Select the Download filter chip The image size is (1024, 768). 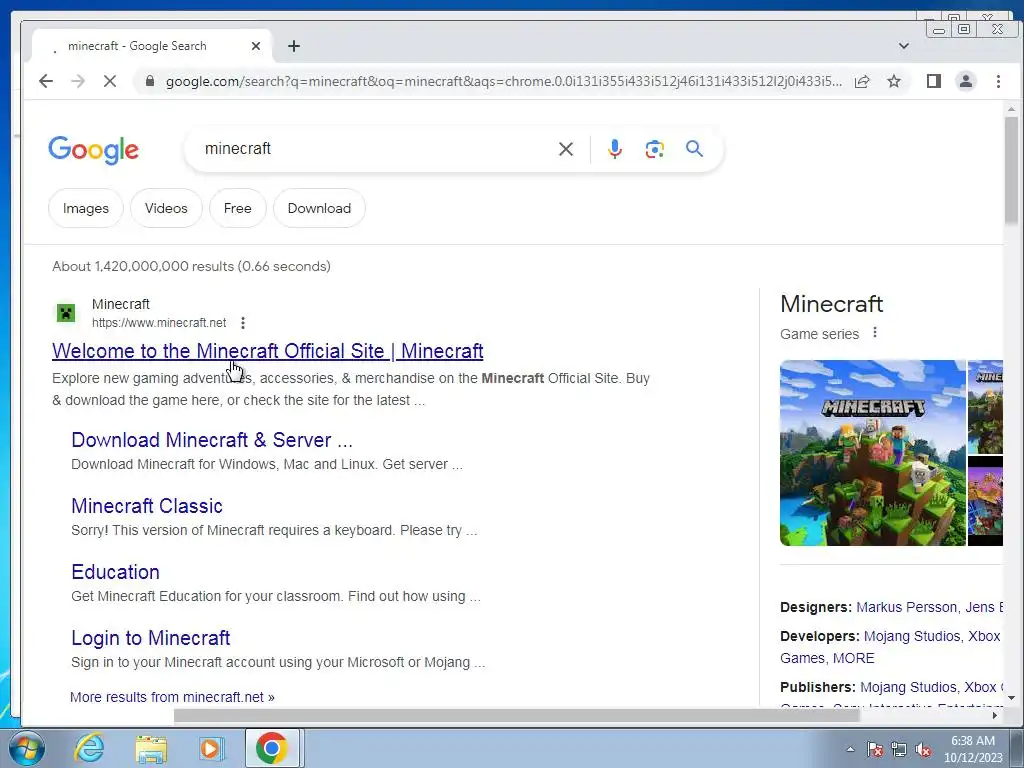coord(319,208)
